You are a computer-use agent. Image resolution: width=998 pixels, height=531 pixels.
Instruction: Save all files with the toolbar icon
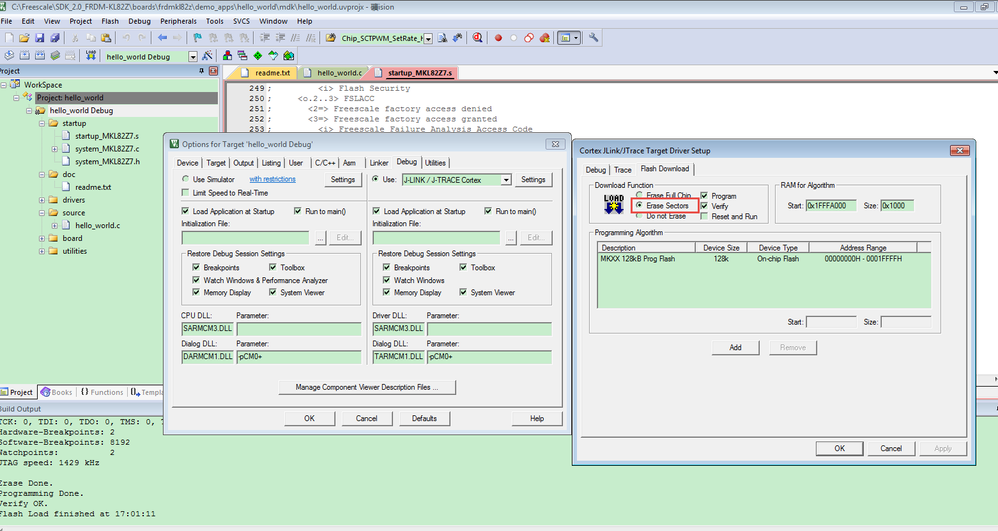(55, 38)
